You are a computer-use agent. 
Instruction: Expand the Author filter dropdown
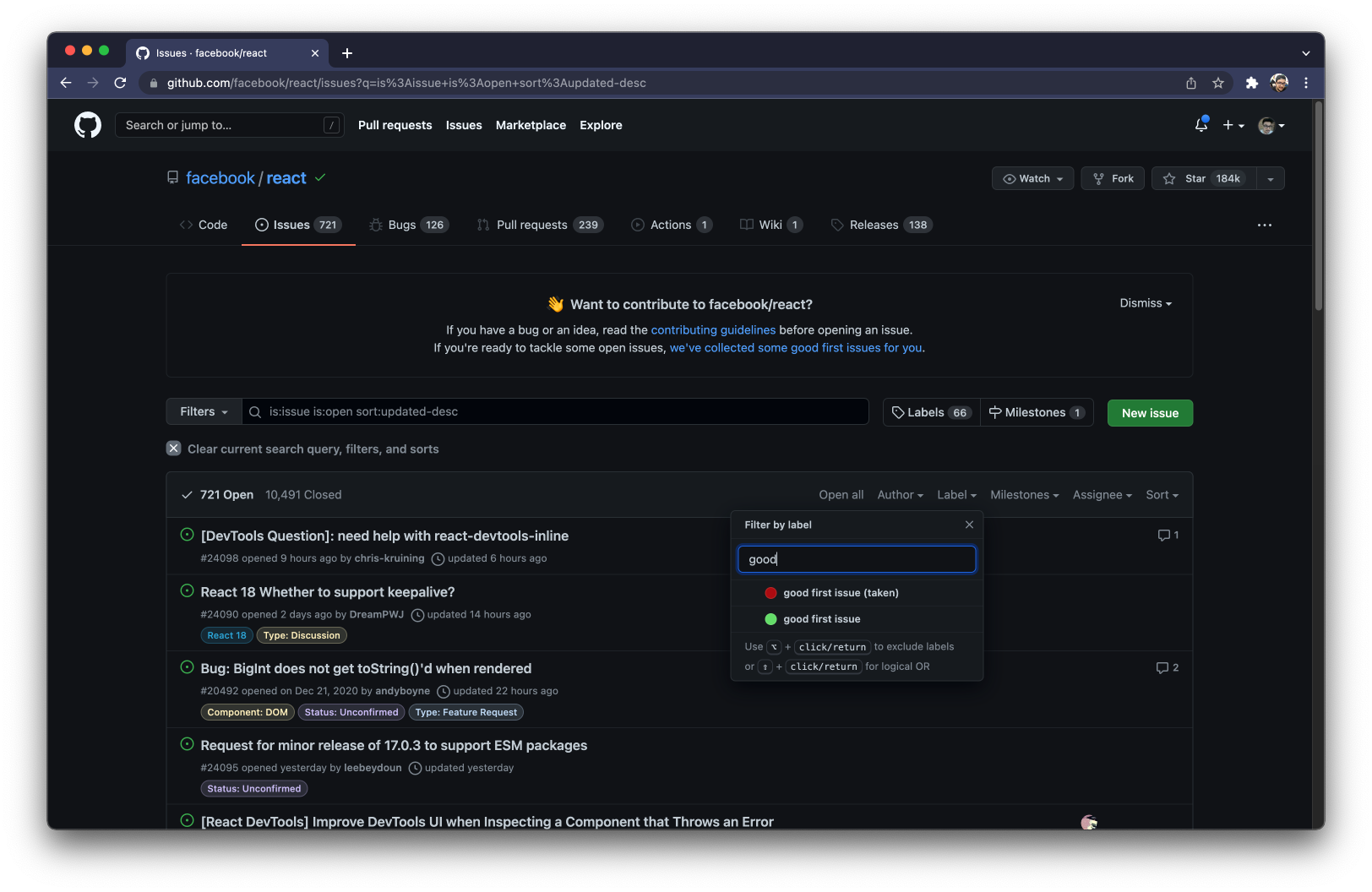coord(900,495)
